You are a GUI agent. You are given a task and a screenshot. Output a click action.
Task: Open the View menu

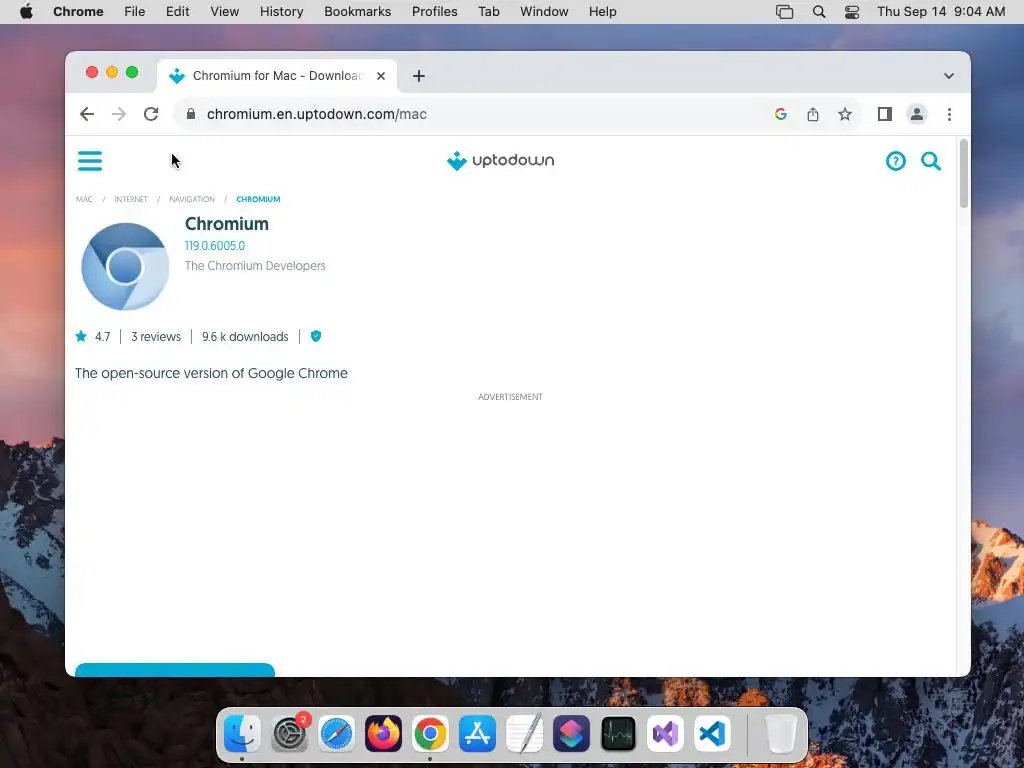point(224,12)
